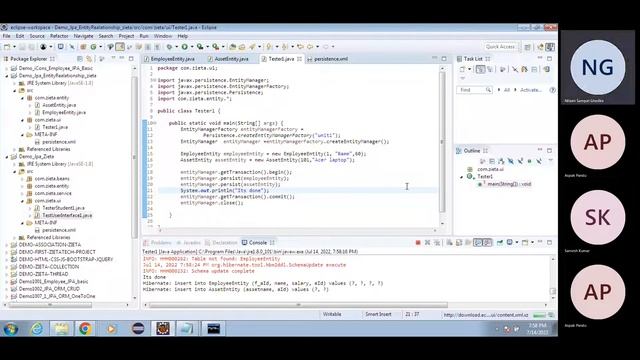Select main(String[]) method in Outline
The width and height of the screenshot is (640, 360).
coord(509,184)
